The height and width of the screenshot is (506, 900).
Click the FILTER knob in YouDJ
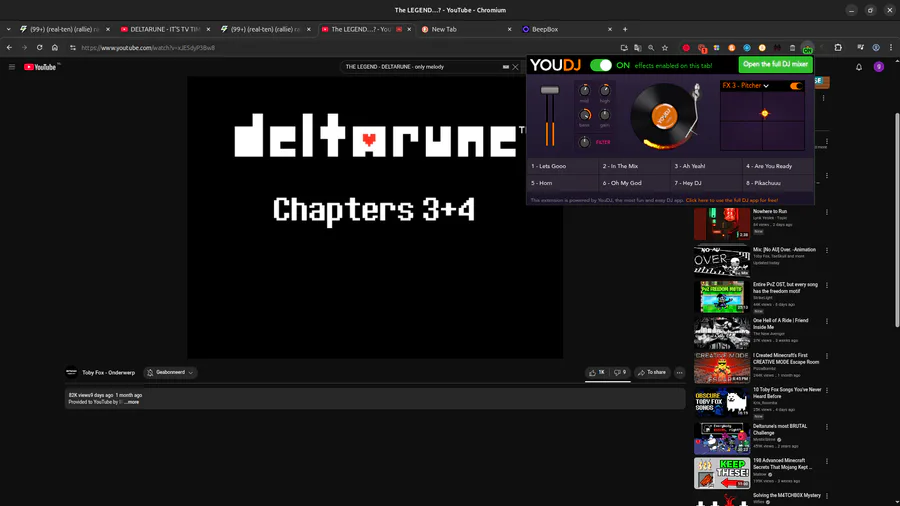[x=584, y=142]
